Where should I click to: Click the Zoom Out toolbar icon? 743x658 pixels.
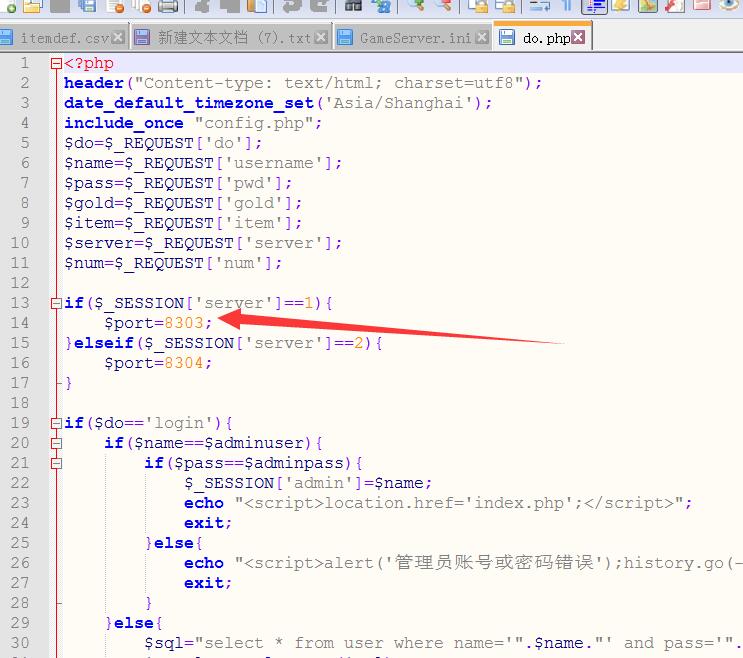[443, 6]
